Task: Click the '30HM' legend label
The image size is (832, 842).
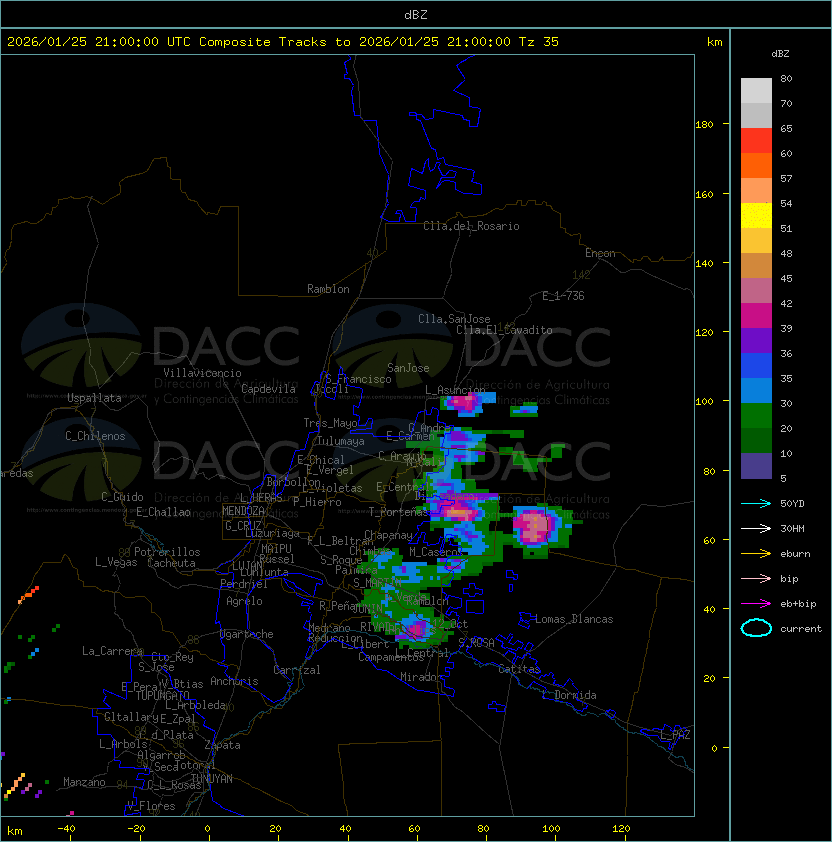Action: click(792, 528)
